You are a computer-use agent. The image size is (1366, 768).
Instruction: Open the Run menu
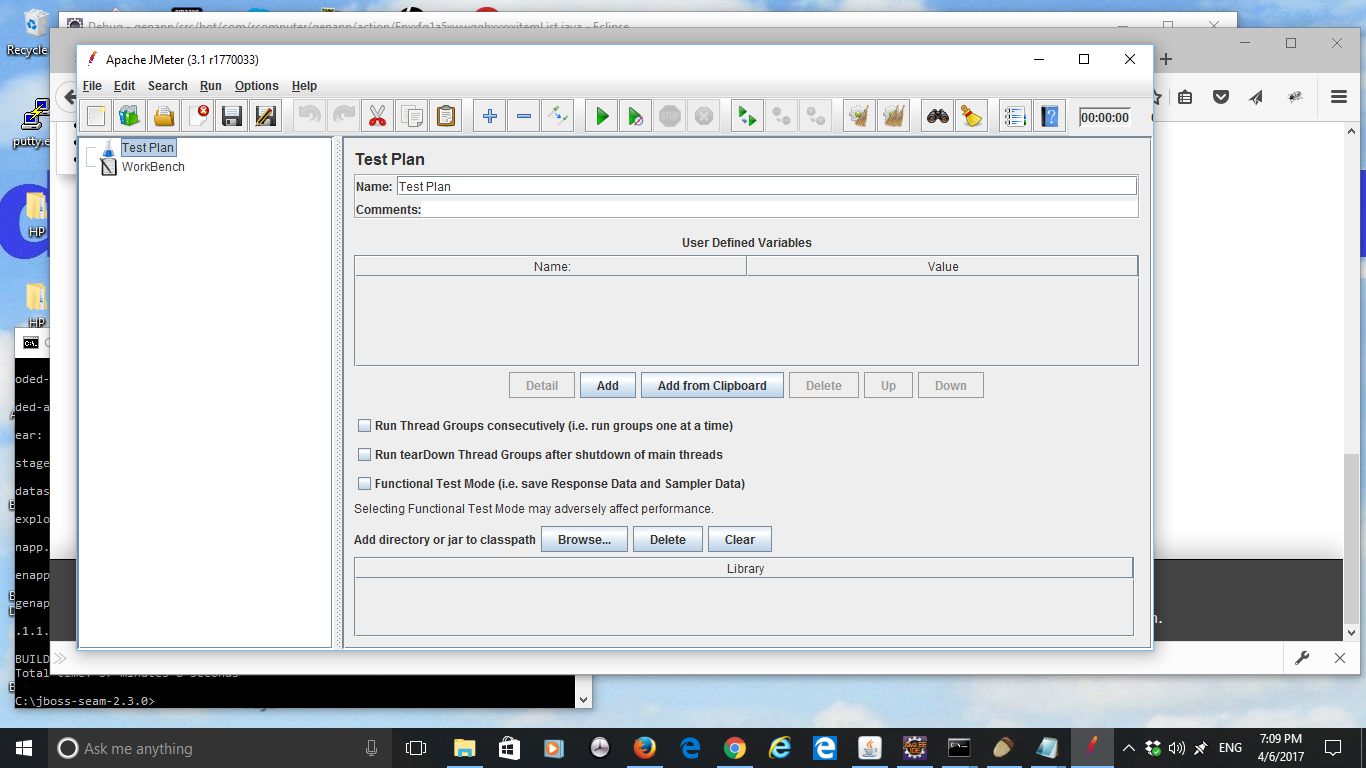pyautogui.click(x=210, y=86)
